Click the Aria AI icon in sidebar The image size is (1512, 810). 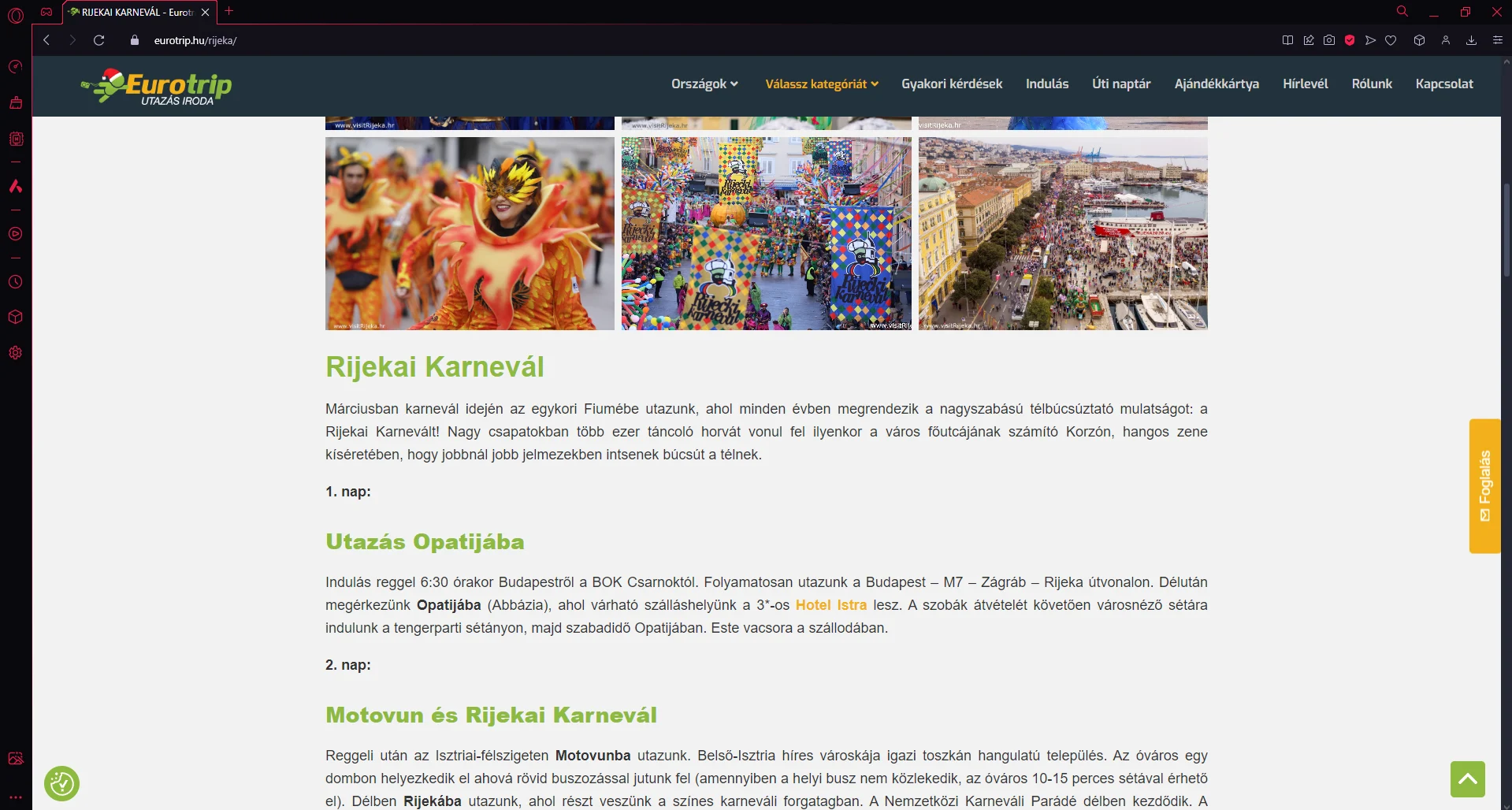pos(15,187)
